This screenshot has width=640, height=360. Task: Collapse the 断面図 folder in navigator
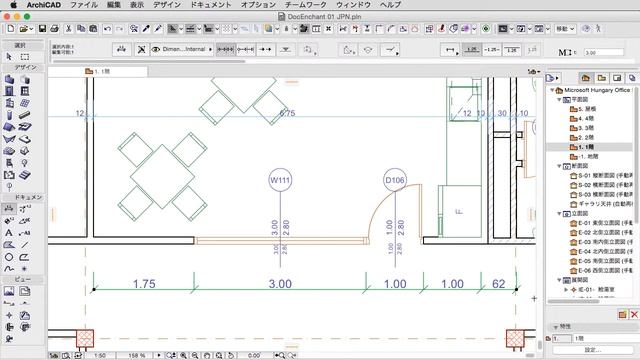559,166
